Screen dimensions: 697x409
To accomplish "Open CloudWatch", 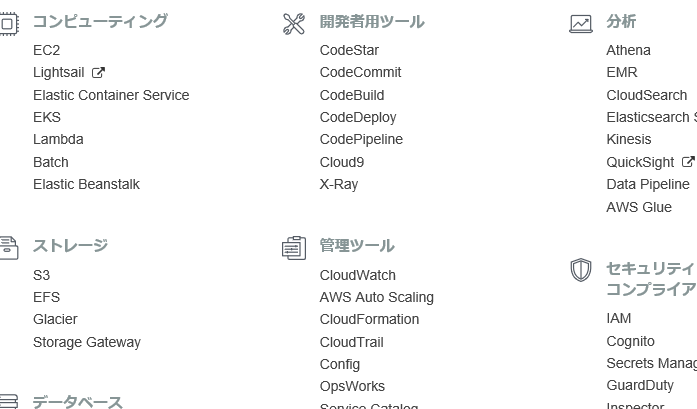I will (358, 275).
